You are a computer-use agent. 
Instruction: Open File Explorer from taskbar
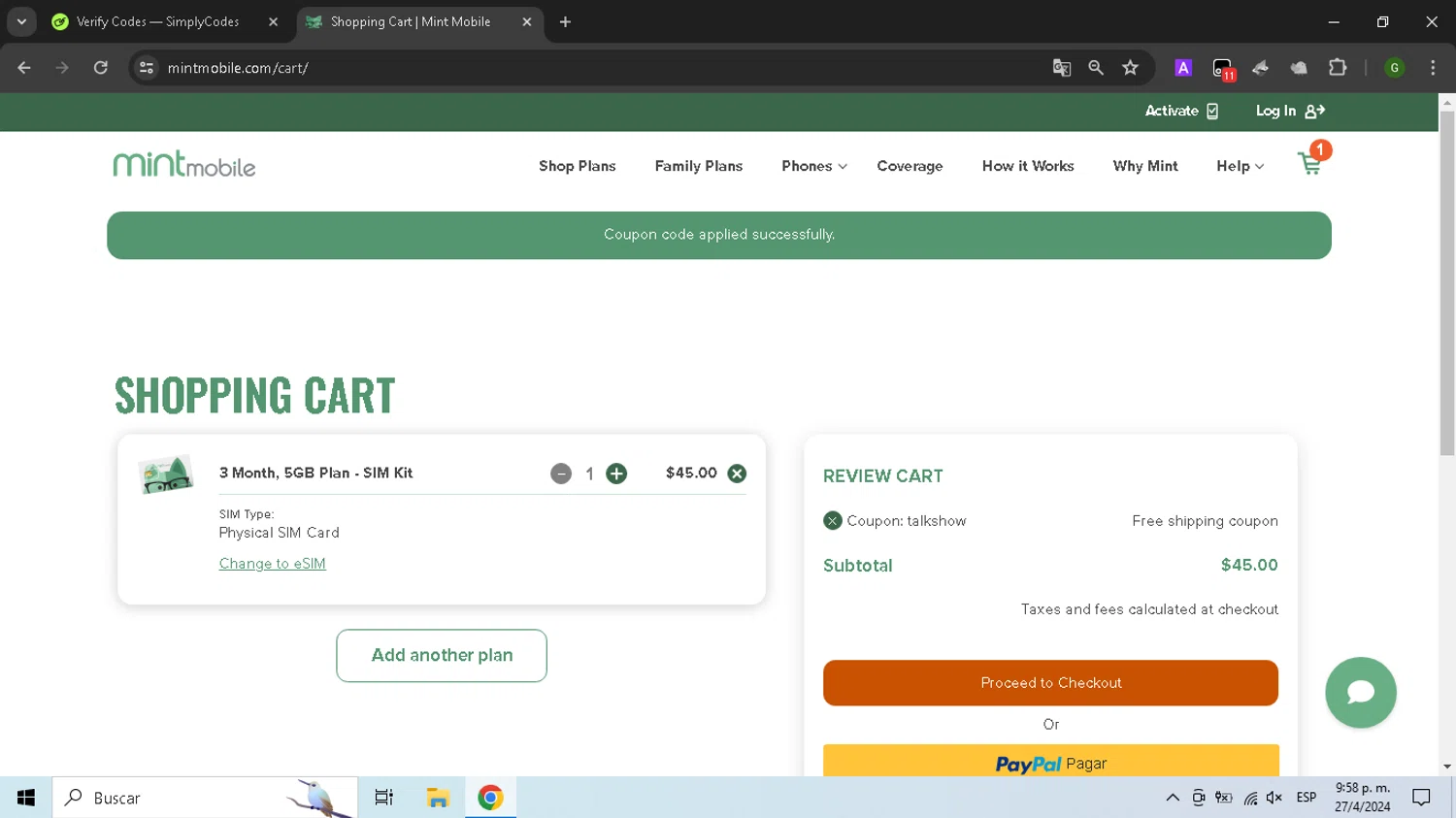[x=438, y=798]
